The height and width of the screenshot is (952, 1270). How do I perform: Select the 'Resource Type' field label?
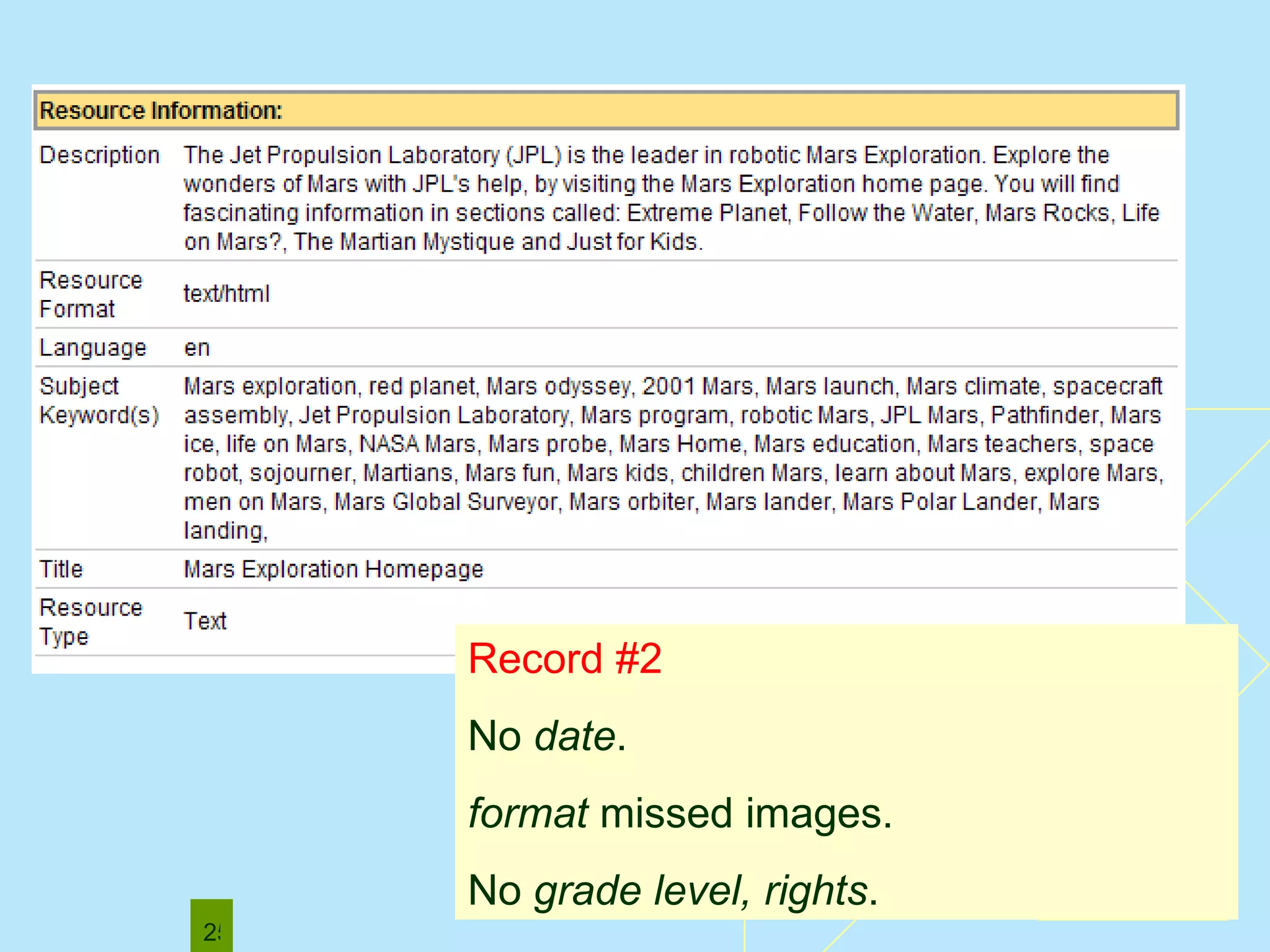coord(91,622)
